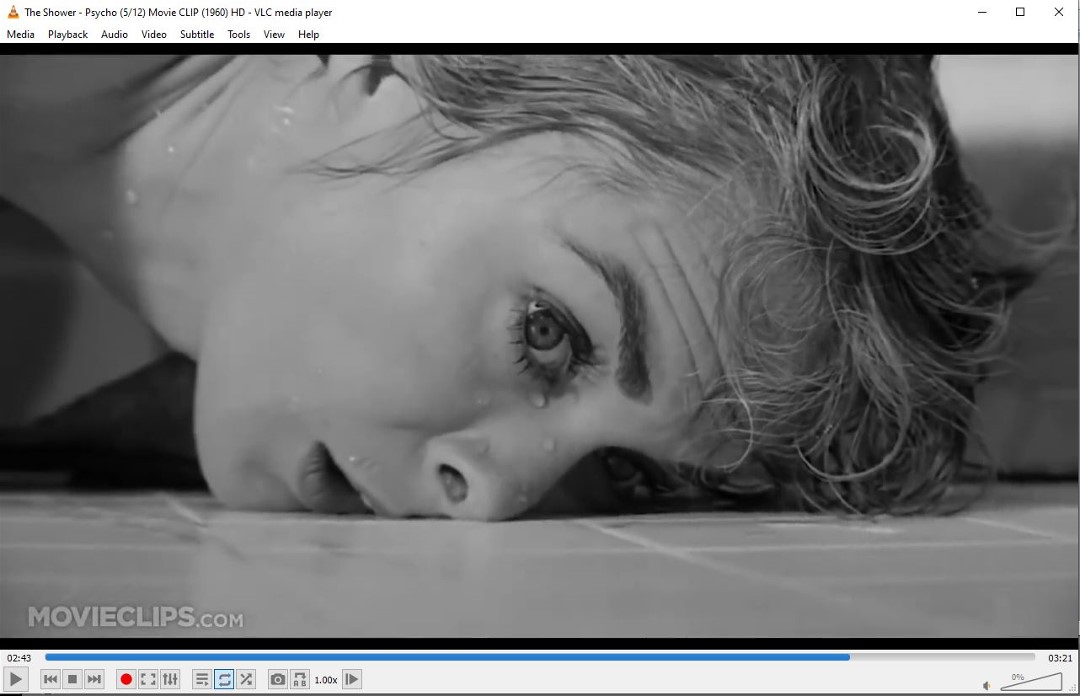Open the Playback menu
1080x696 pixels.
click(x=68, y=34)
